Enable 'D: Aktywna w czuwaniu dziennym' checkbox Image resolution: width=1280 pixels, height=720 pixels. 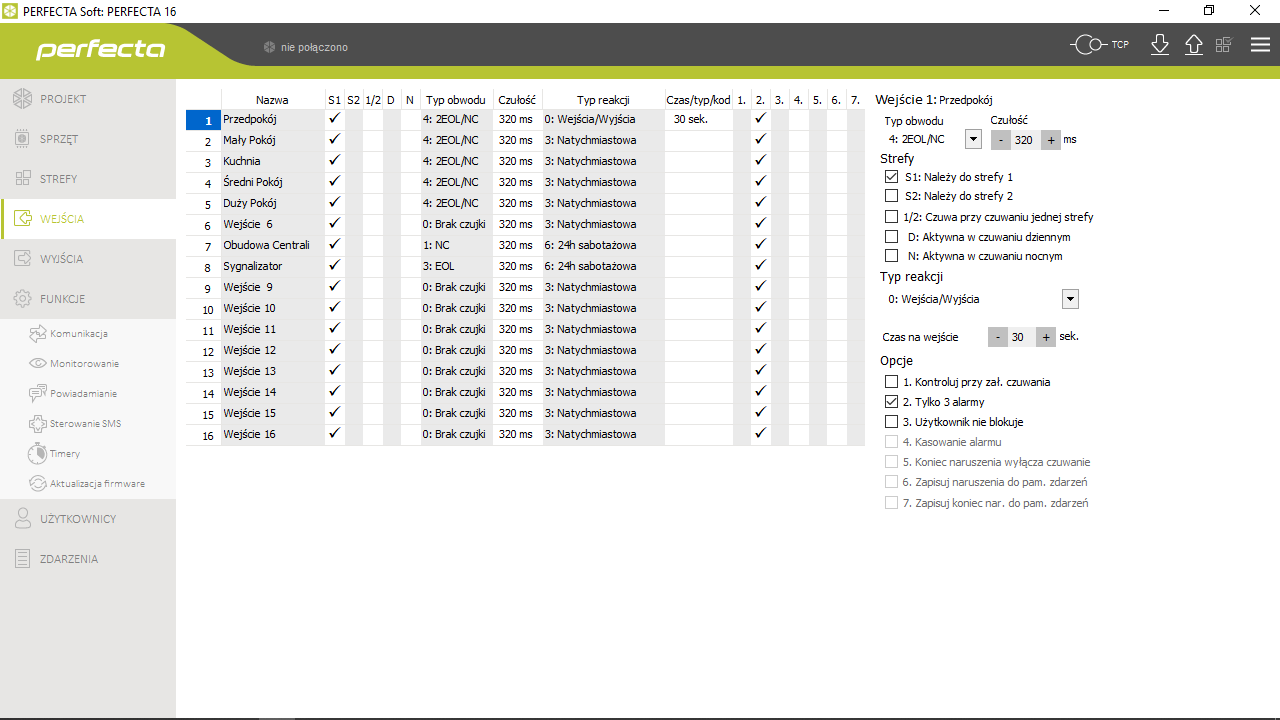click(892, 236)
